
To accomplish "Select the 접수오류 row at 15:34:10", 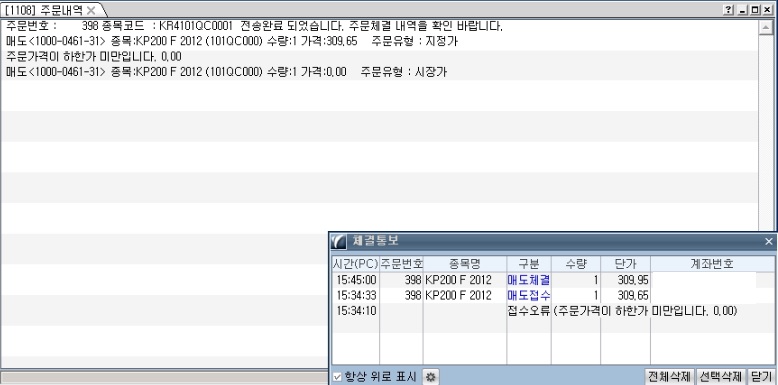I will (544, 312).
